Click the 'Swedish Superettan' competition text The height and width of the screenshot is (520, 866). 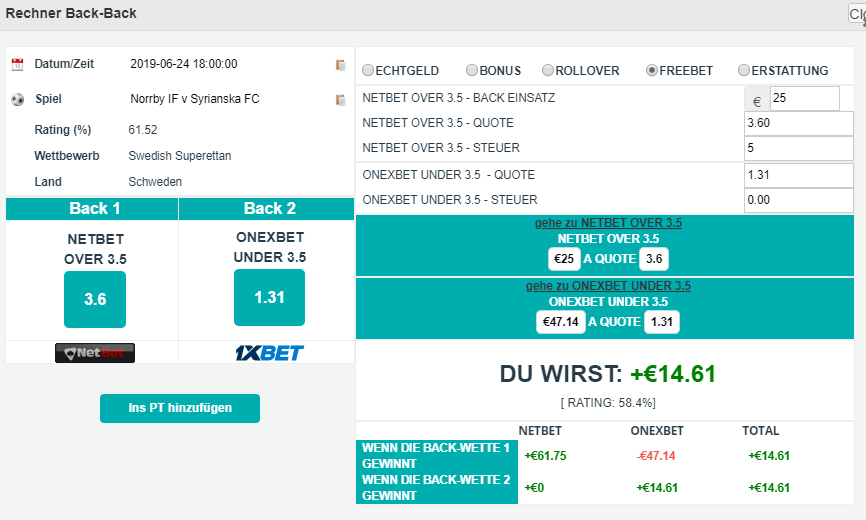coord(180,156)
